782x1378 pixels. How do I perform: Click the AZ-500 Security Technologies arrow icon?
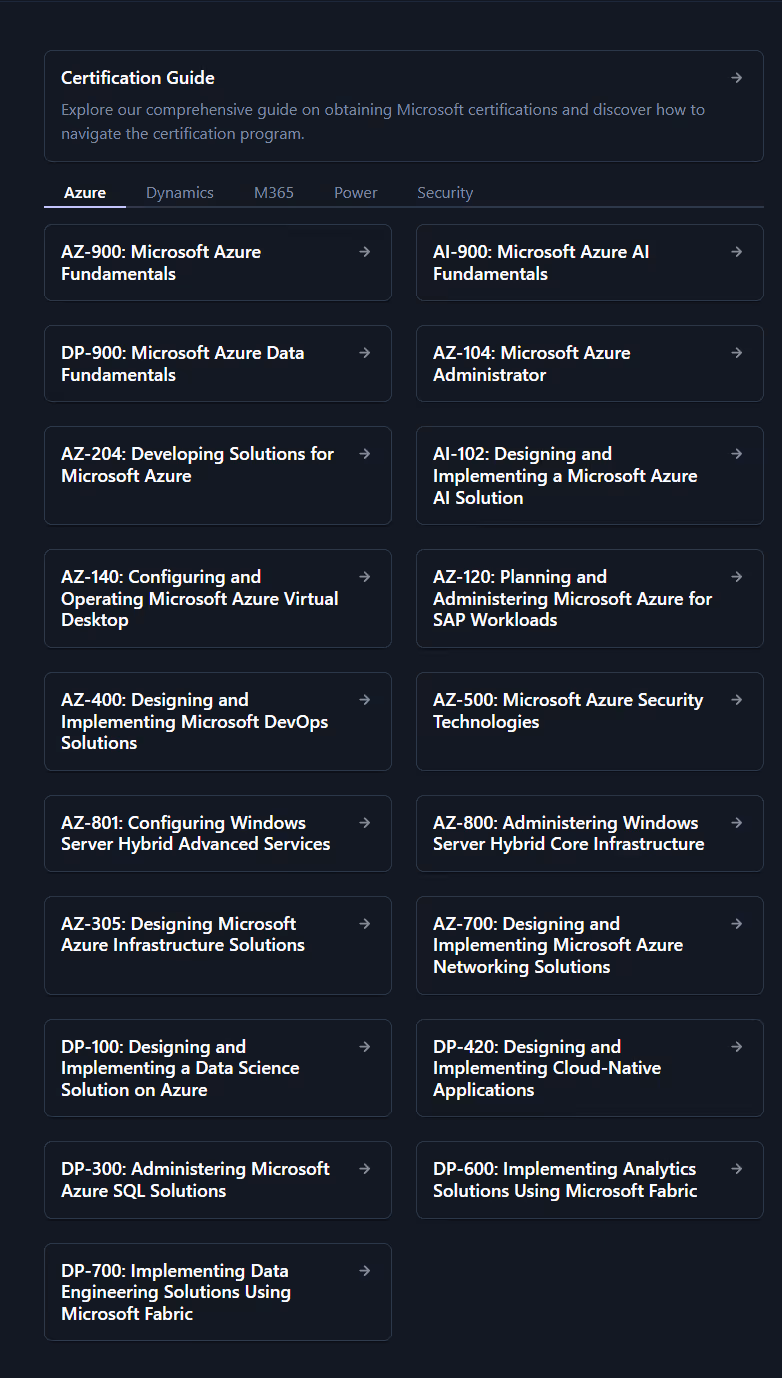[x=736, y=699]
